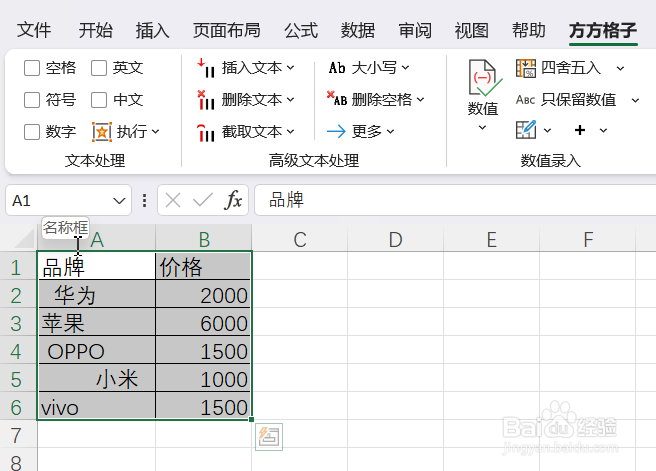Open the name box A1 dropdown arrow

pos(119,201)
